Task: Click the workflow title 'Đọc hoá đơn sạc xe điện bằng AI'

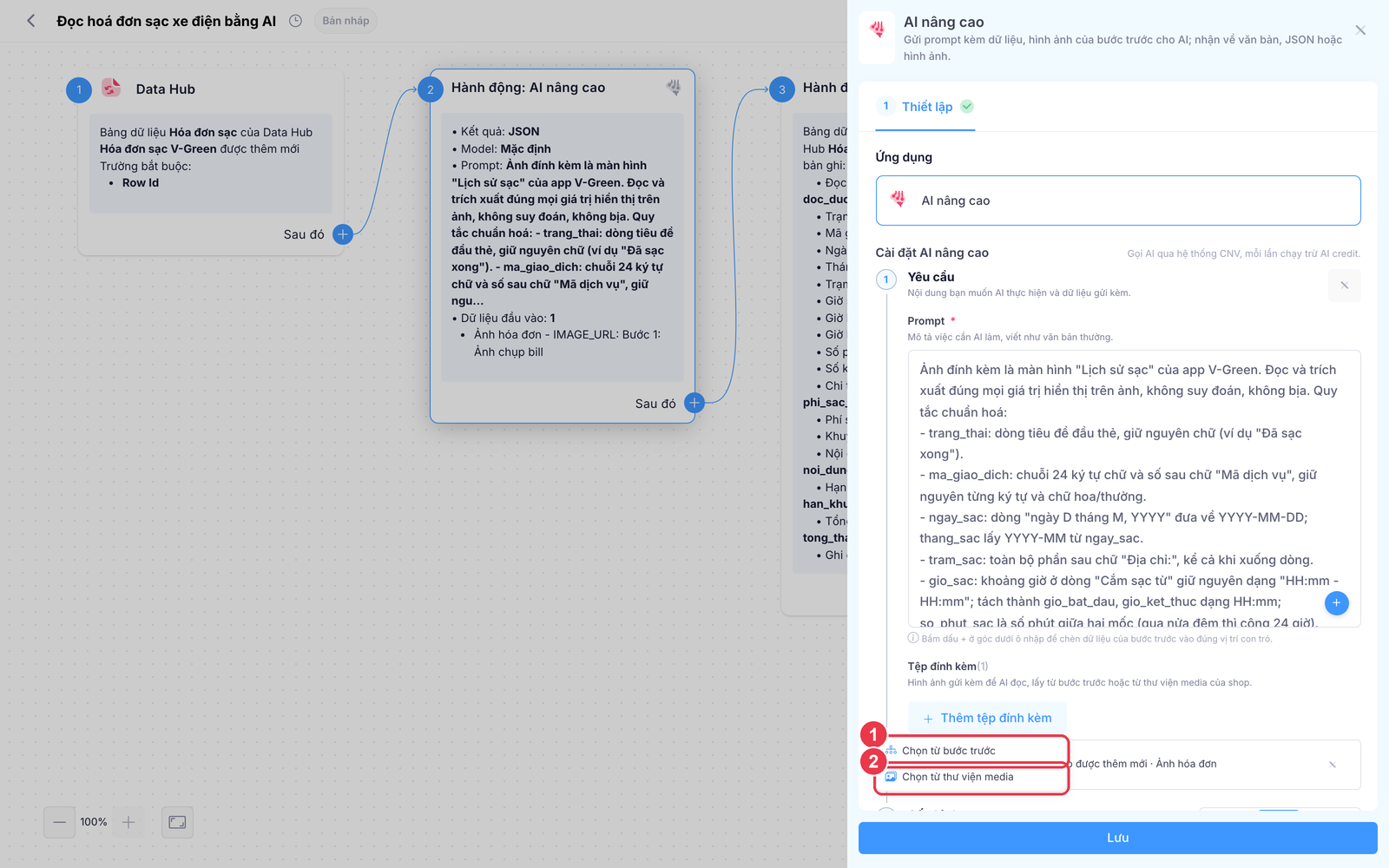Action: pyautogui.click(x=167, y=21)
